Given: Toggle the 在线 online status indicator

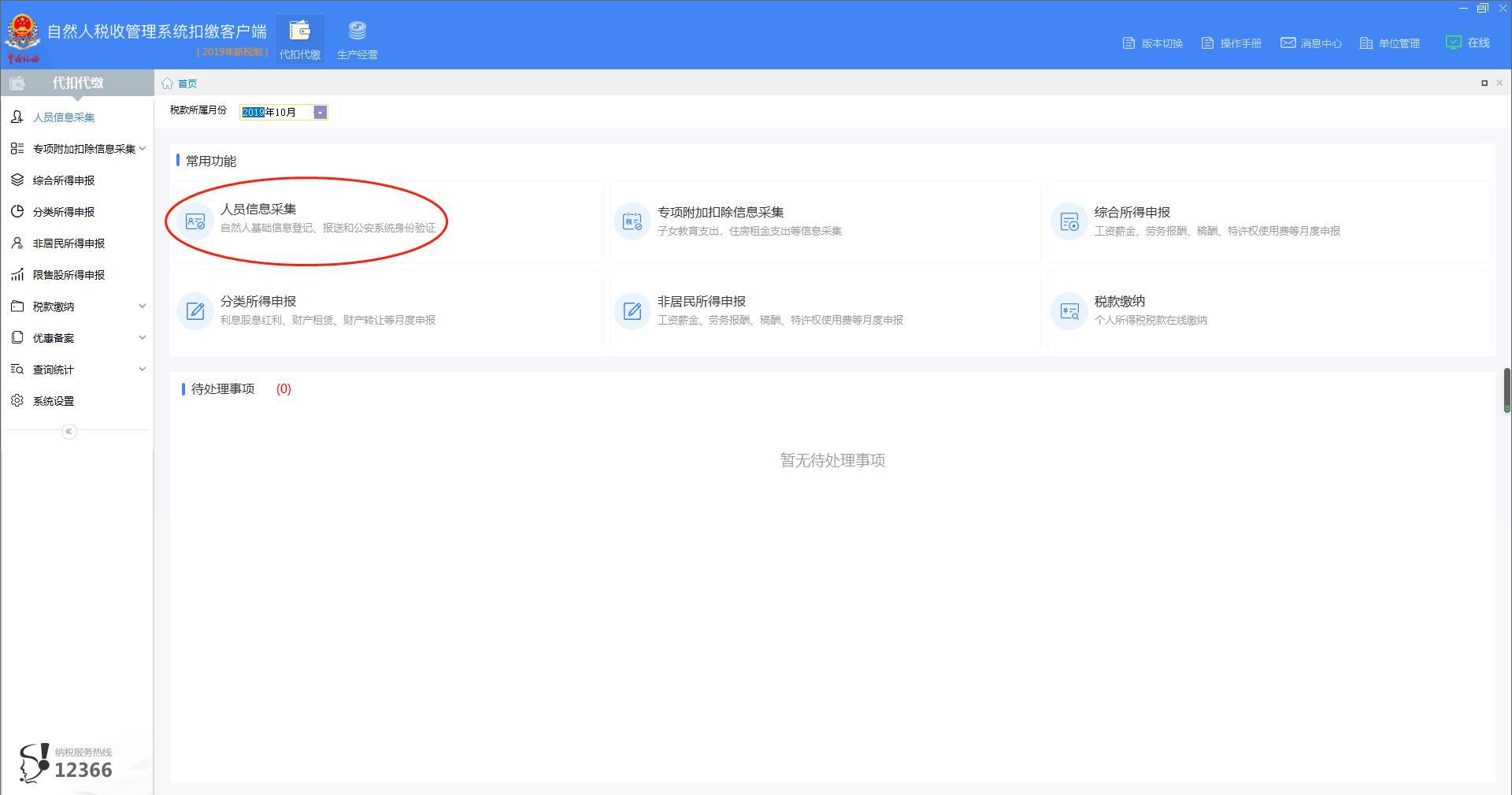Looking at the screenshot, I should point(1468,43).
